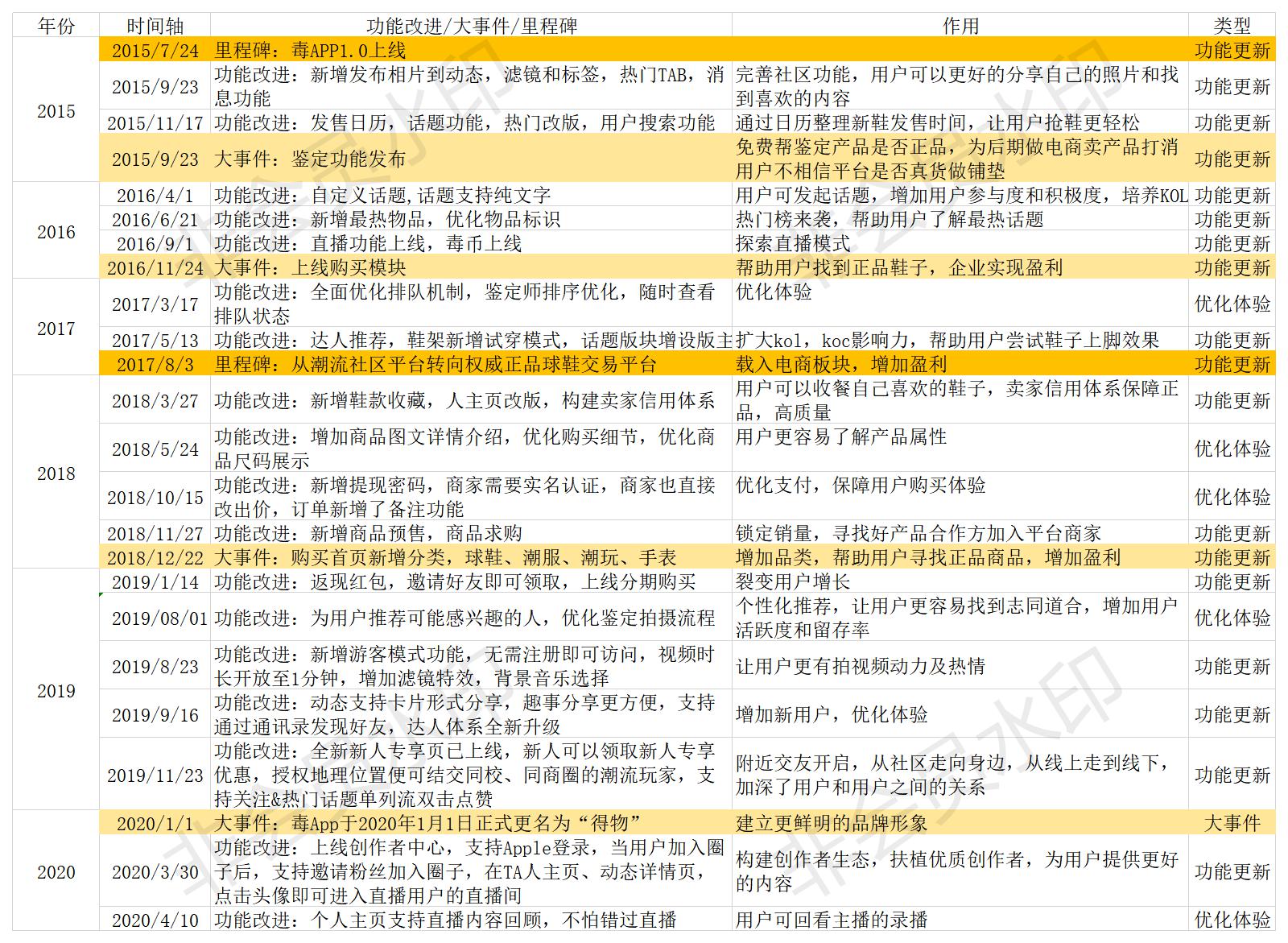Click the 类型 column header
Screen dimensions: 1288x943
point(1232,25)
